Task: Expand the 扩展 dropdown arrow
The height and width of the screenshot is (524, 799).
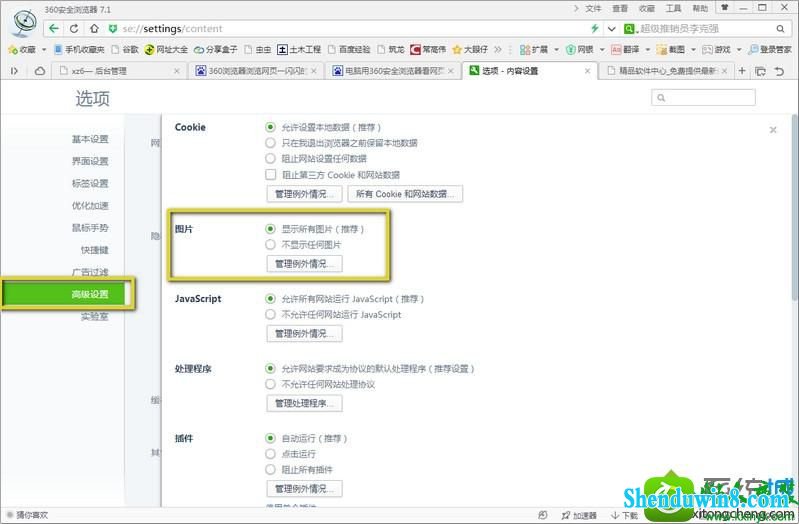Action: [556, 49]
